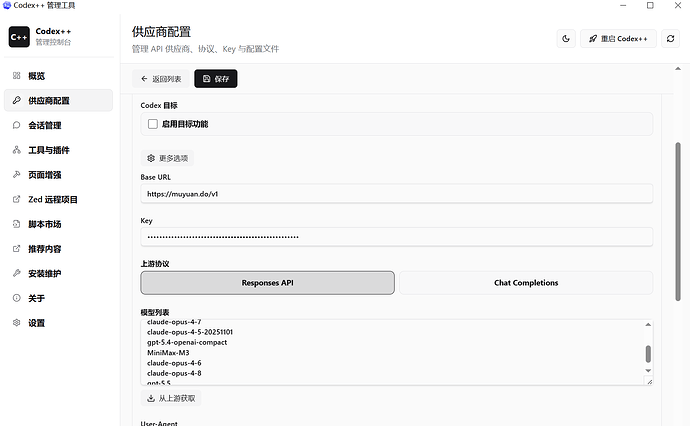
Task: Click external link icon beside 推荐内容
Action: pos(17,248)
